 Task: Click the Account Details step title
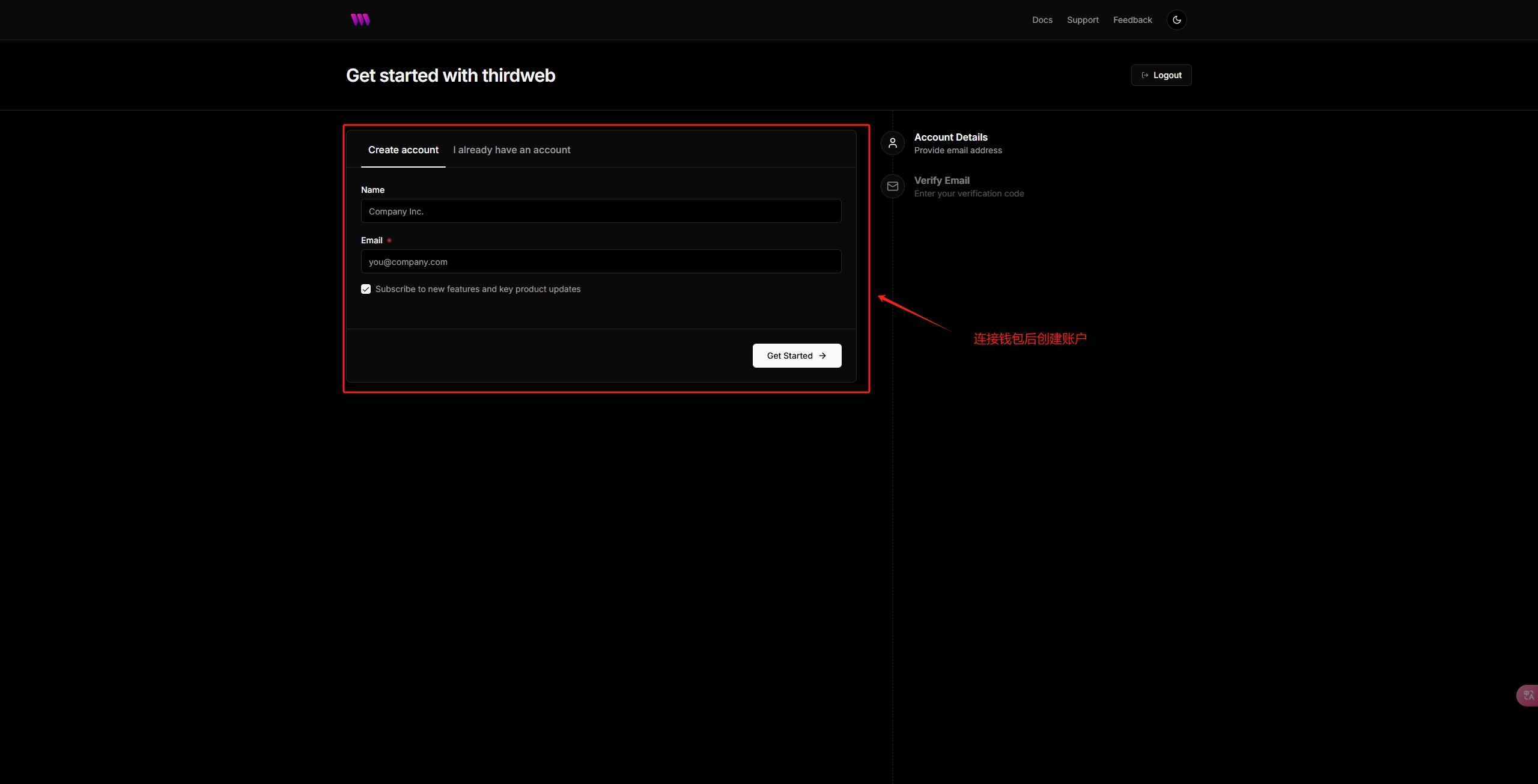[x=950, y=137]
